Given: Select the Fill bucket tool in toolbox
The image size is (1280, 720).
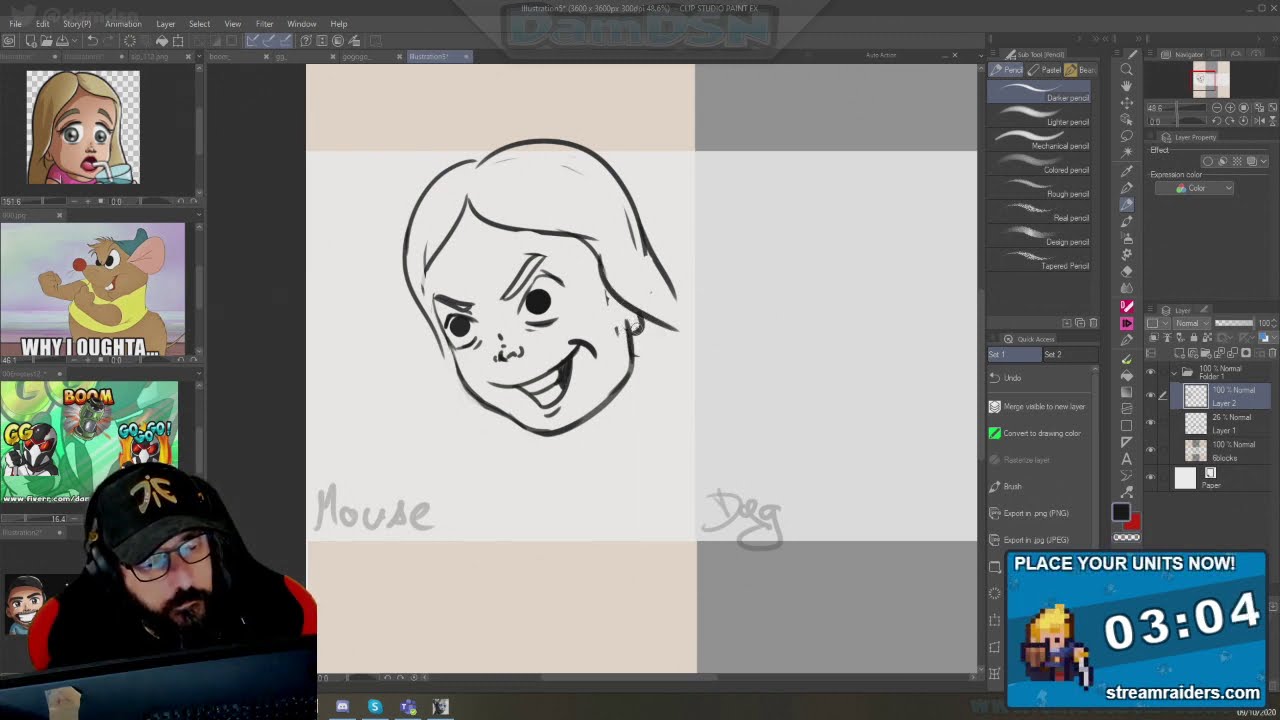Looking at the screenshot, I should click(x=1126, y=374).
